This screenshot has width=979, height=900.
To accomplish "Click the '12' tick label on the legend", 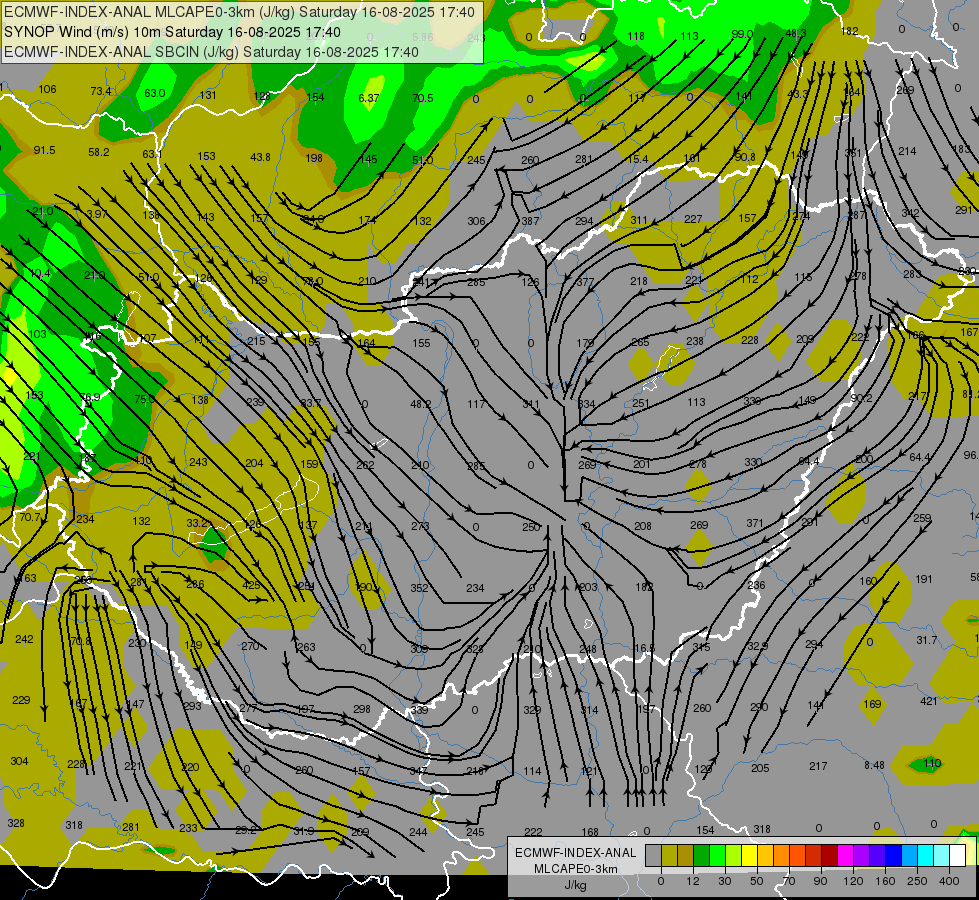I will (x=693, y=881).
